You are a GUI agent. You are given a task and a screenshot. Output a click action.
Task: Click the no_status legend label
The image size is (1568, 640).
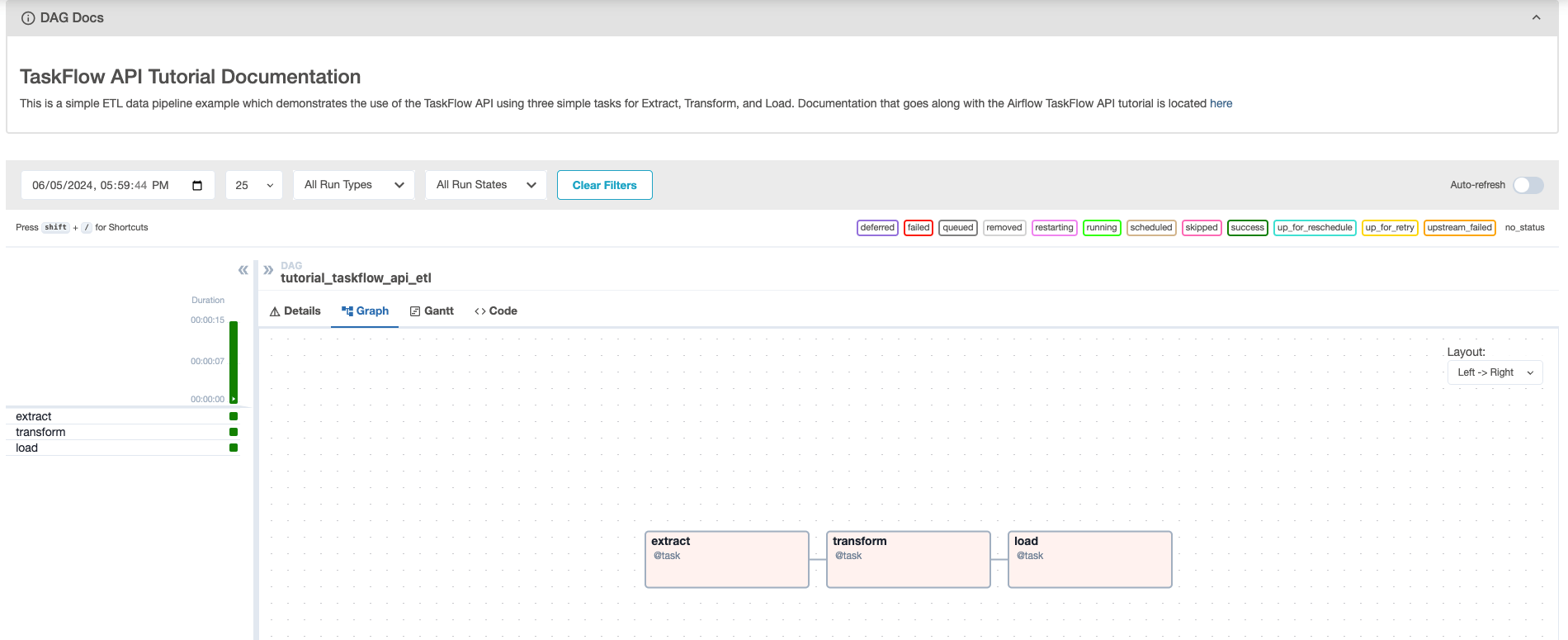(1525, 228)
